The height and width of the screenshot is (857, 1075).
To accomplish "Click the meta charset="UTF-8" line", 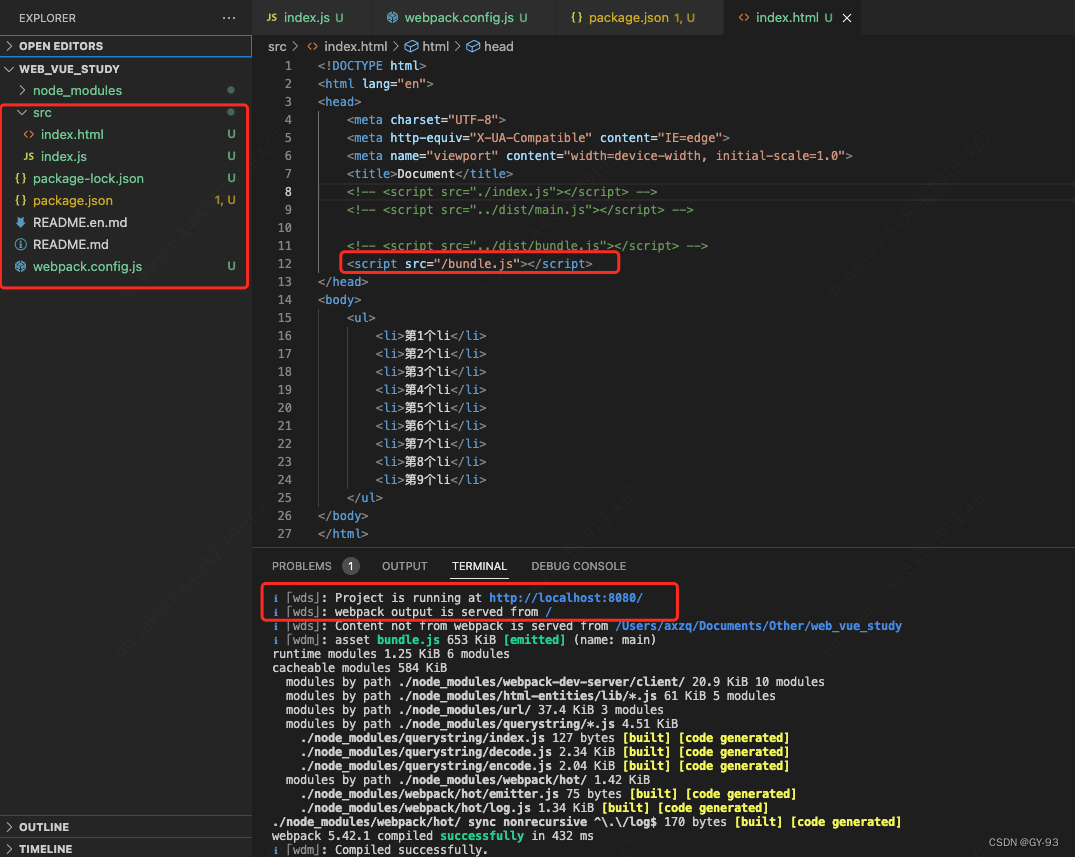I will (x=426, y=120).
